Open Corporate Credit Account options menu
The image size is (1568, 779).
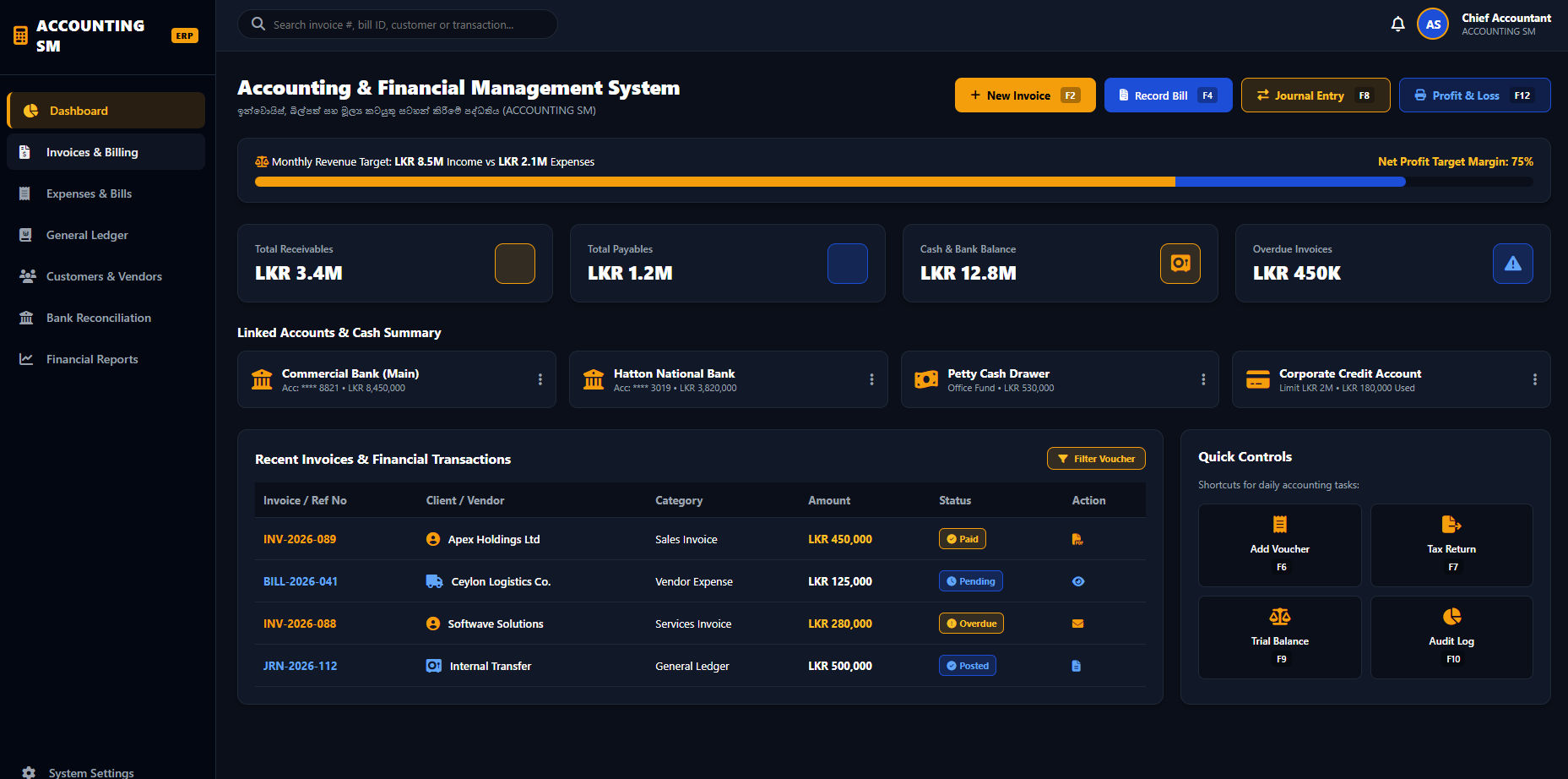[x=1535, y=379]
